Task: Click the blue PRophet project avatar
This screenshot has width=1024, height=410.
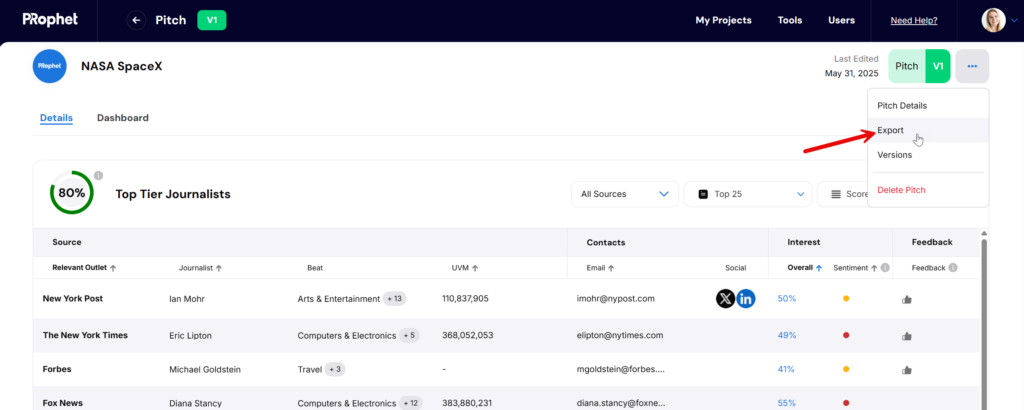Action: pyautogui.click(x=50, y=66)
